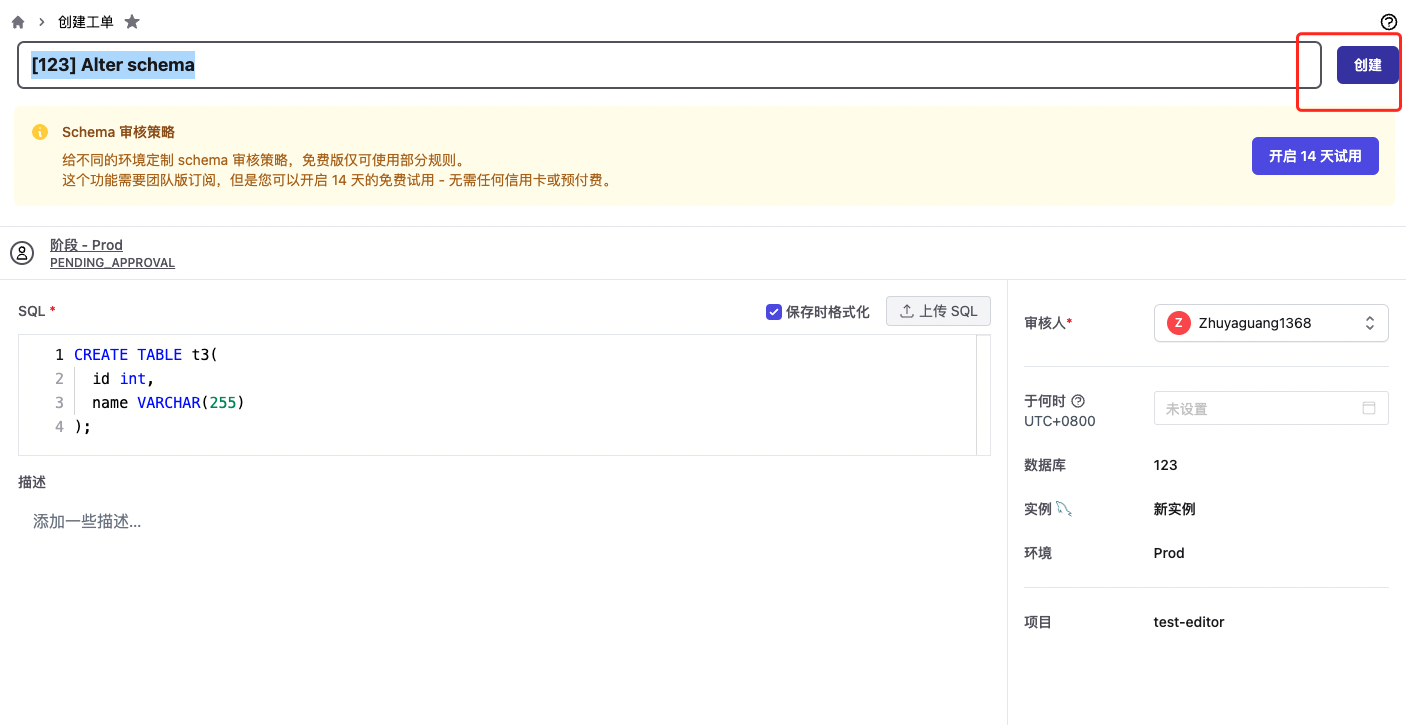Bookmark this page with the star icon

132,22
